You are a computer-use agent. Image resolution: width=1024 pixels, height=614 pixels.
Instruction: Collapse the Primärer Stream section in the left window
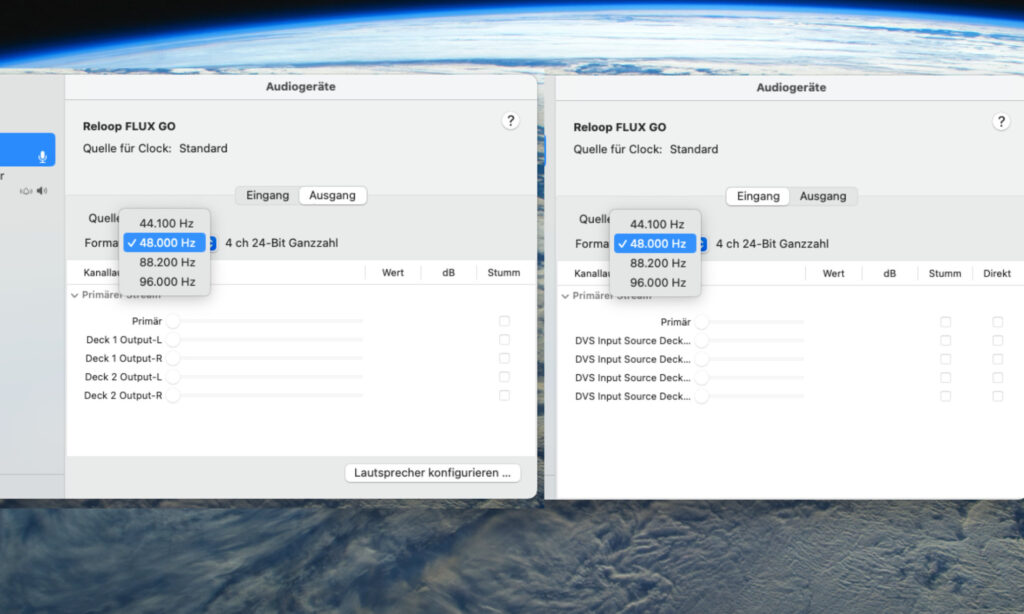(75, 295)
